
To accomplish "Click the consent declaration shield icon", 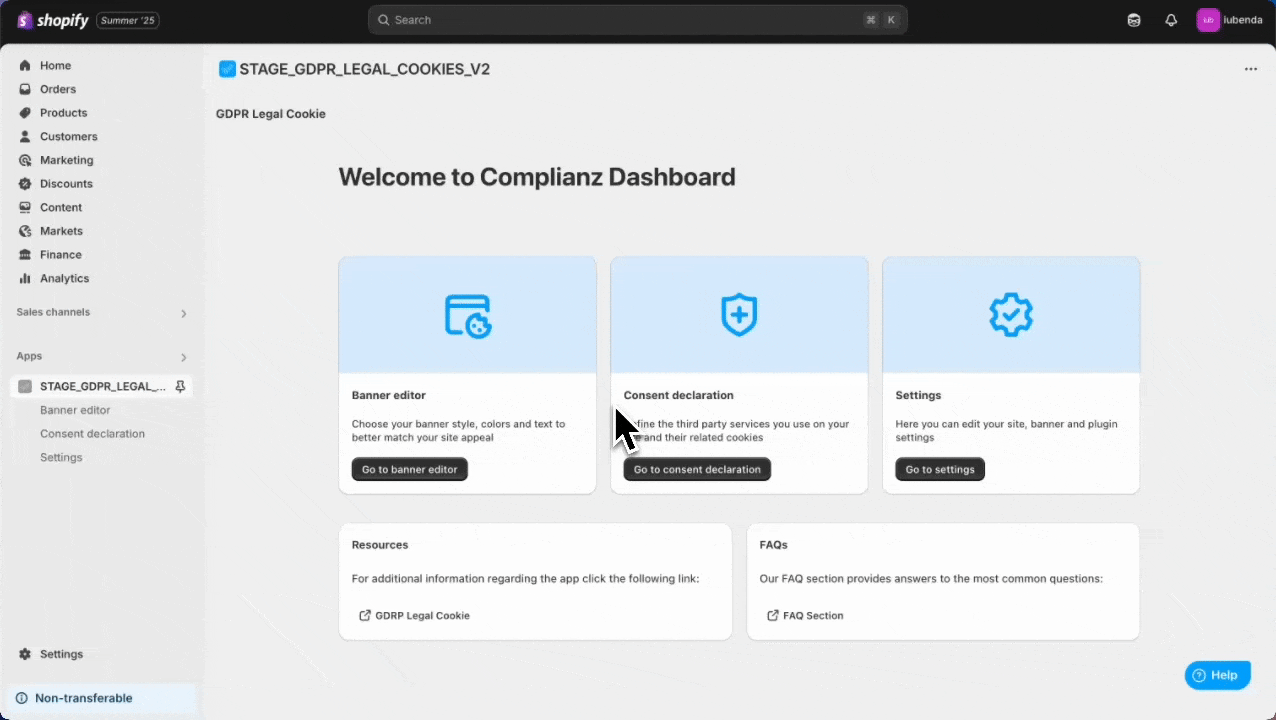I will pyautogui.click(x=739, y=315).
